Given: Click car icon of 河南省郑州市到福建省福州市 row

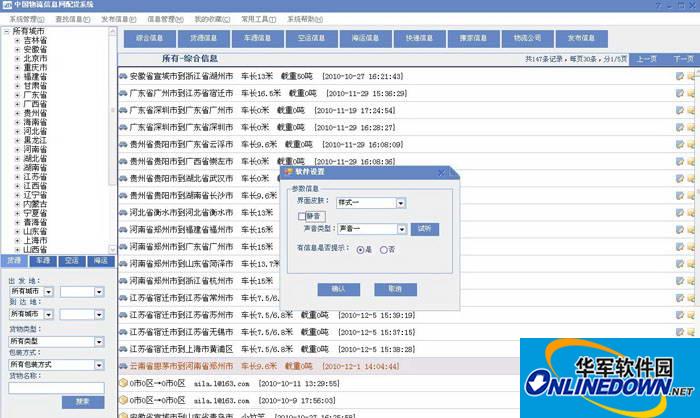Looking at the screenshot, I should coord(123,230).
